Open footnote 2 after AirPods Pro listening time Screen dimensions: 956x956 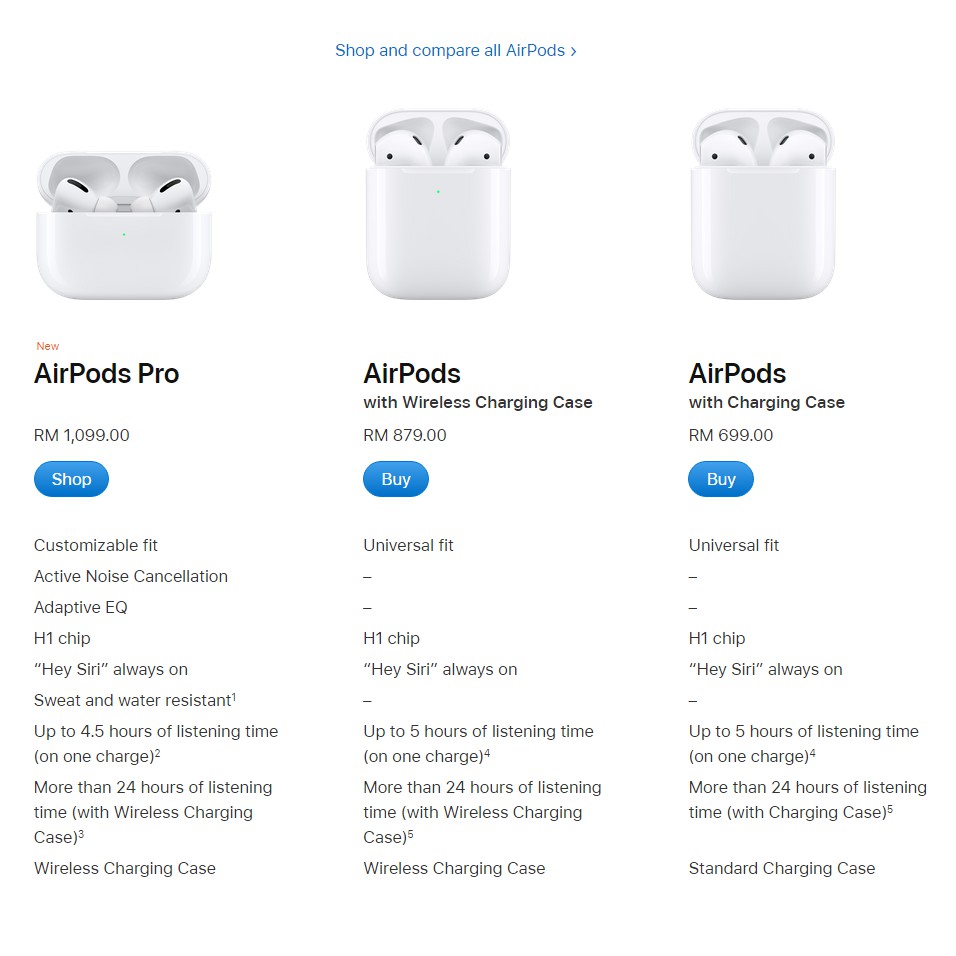pyautogui.click(x=158, y=752)
